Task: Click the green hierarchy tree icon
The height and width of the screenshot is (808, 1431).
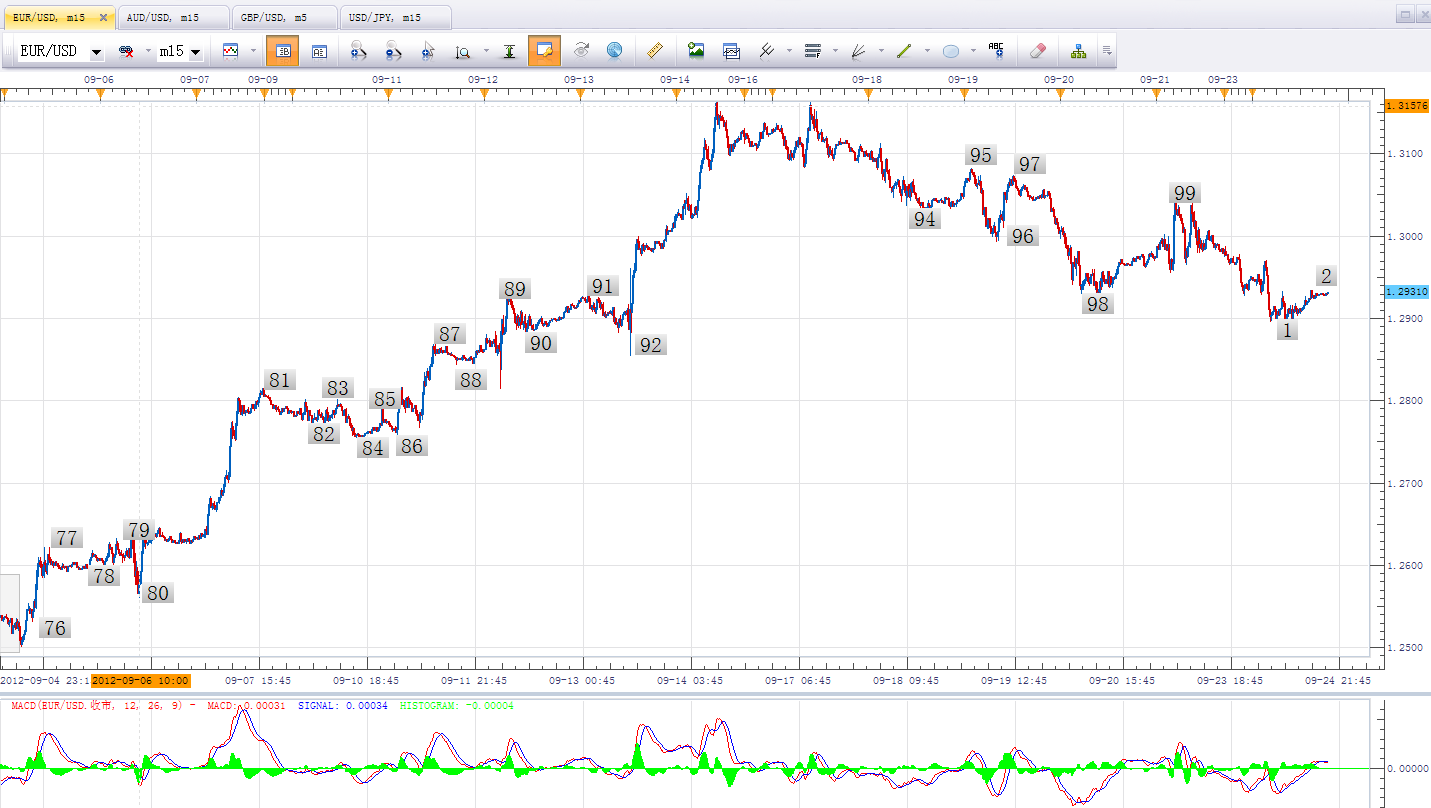Action: [x=1079, y=51]
